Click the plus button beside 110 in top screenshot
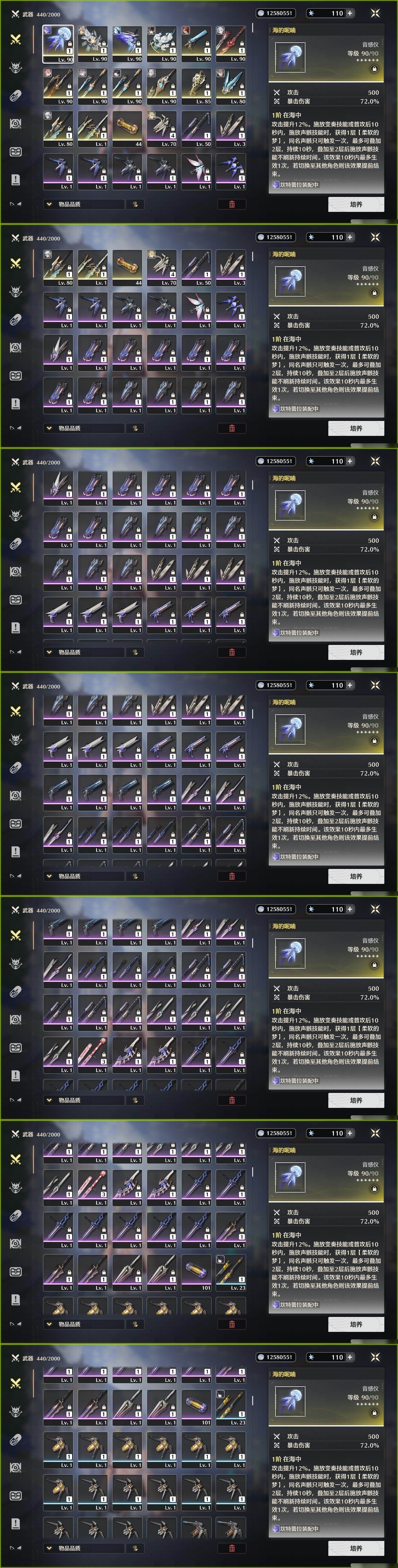This screenshot has height=1568, width=398. pyautogui.click(x=349, y=13)
